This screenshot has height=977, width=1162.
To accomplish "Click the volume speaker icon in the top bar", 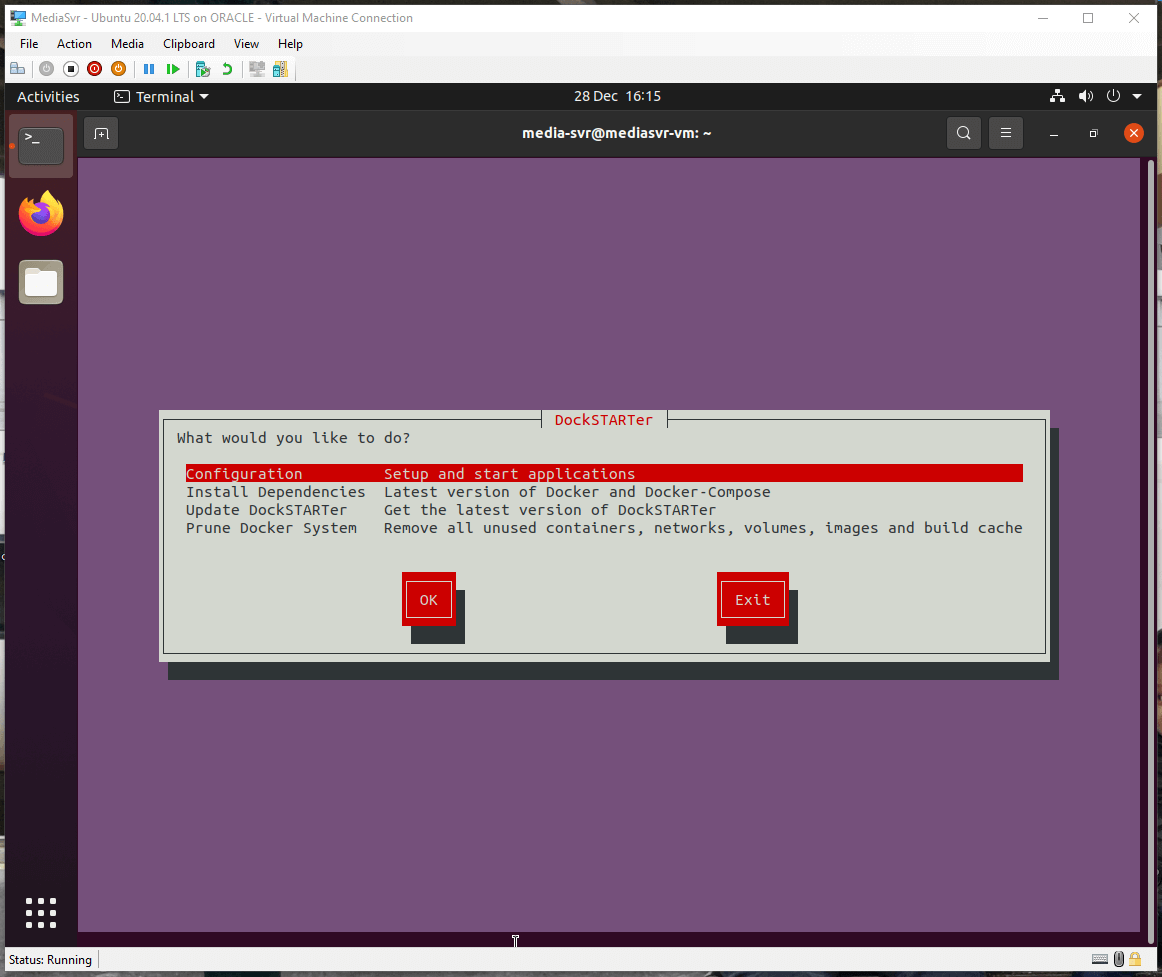I will [1086, 96].
